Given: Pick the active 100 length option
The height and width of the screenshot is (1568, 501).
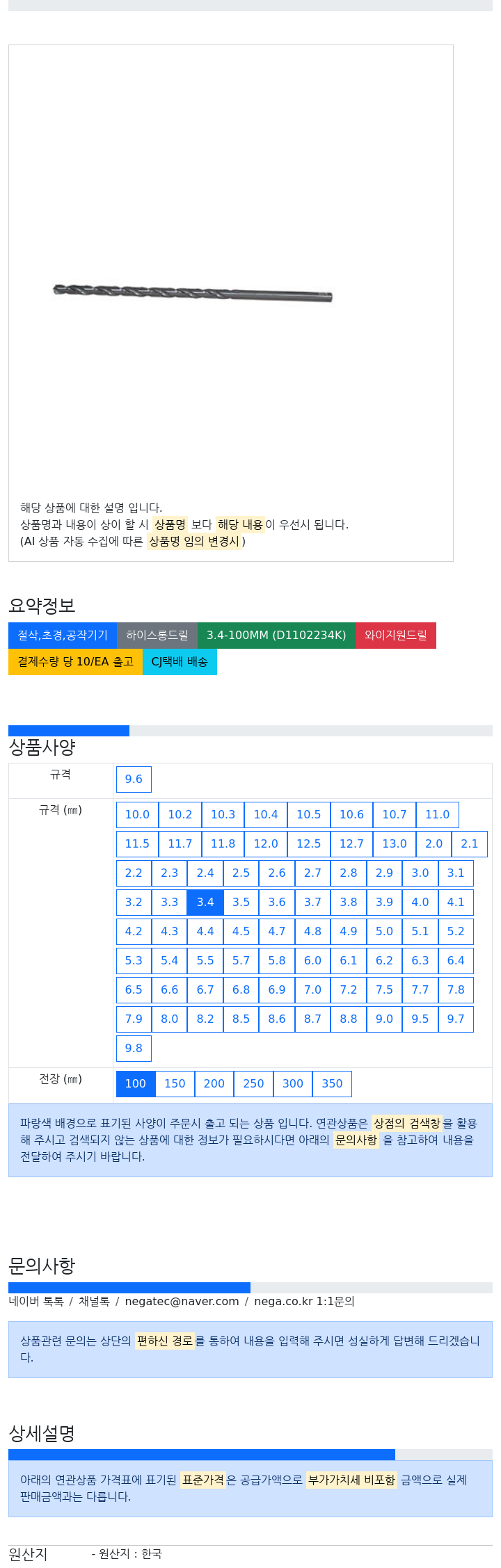Looking at the screenshot, I should pyautogui.click(x=136, y=1084).
